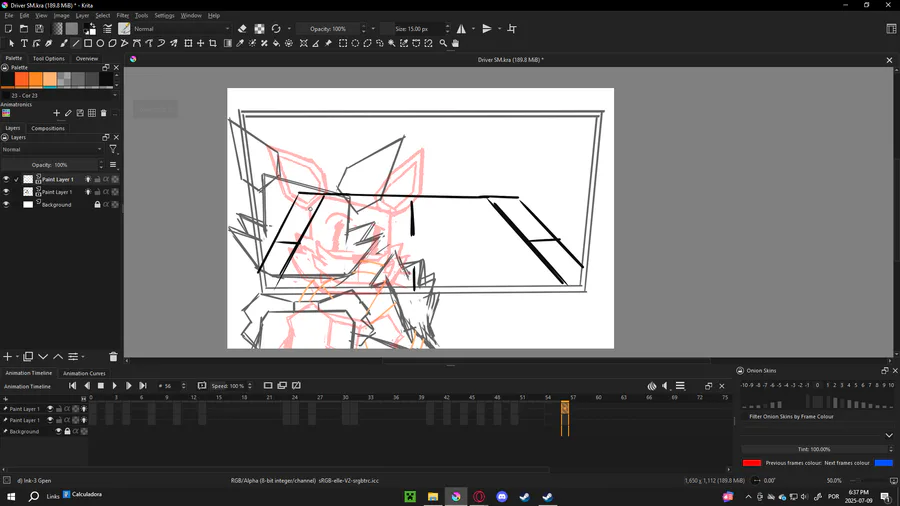Open the horizontal mirror options arrow
This screenshot has width=900, height=506.
pos(473,29)
